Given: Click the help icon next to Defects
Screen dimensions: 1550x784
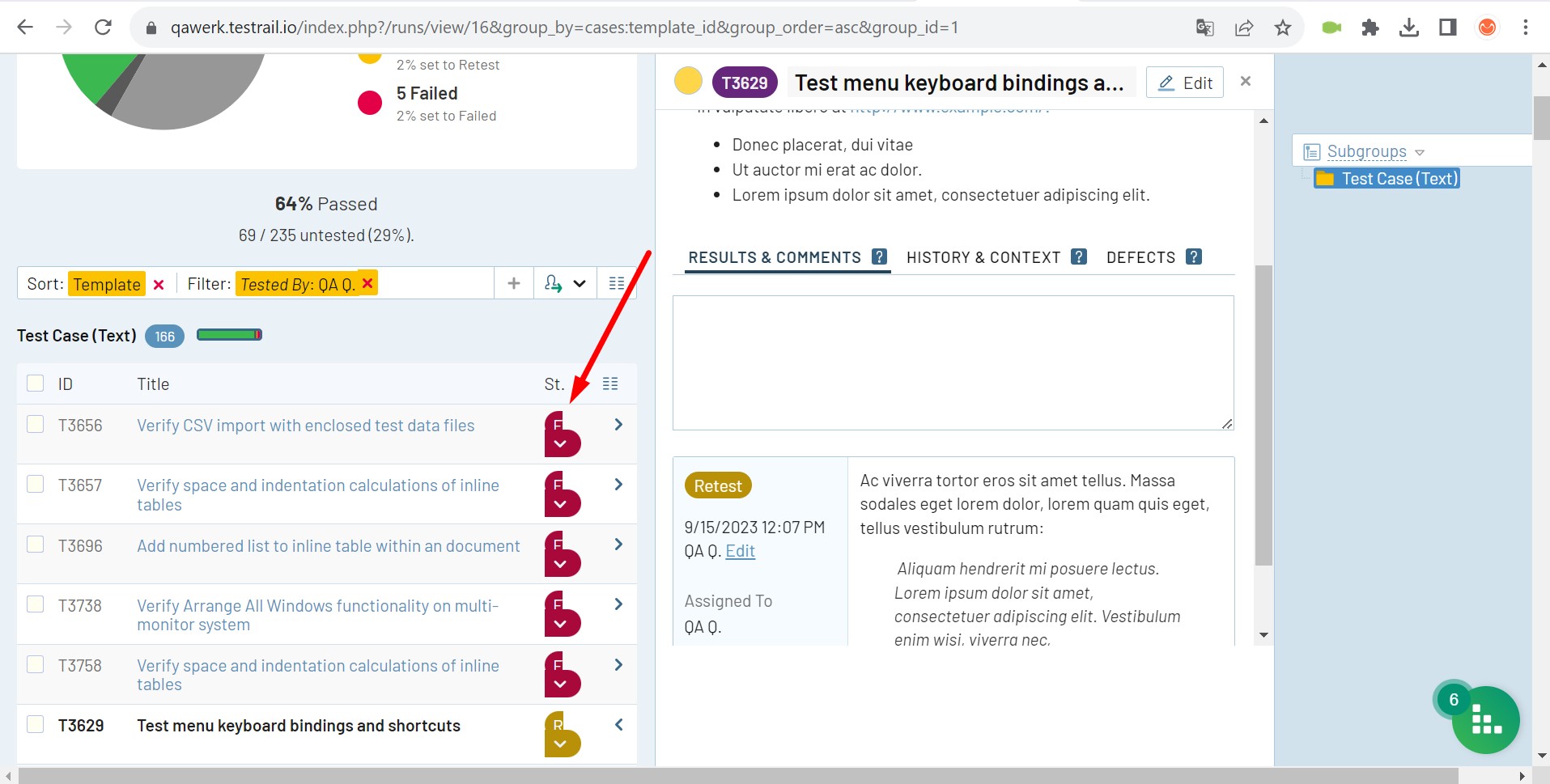Looking at the screenshot, I should [1193, 256].
